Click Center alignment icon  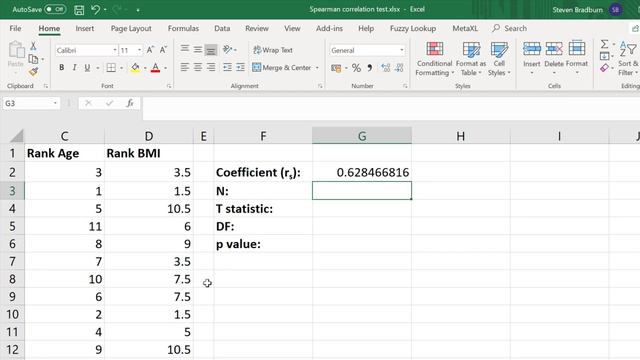pos(198,67)
